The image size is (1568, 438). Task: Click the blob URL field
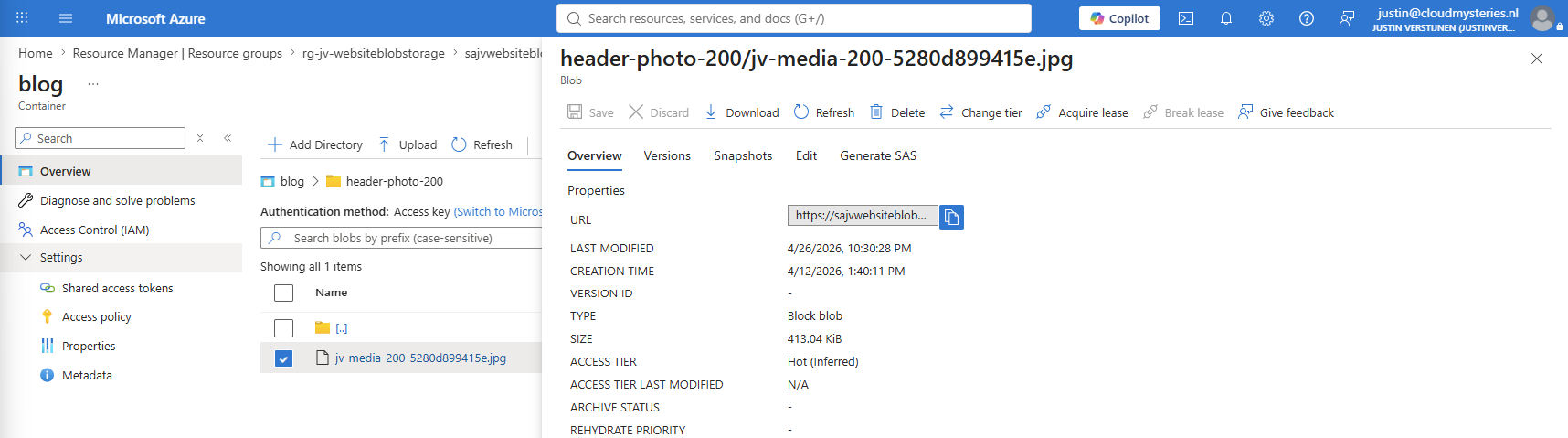pyautogui.click(x=863, y=215)
